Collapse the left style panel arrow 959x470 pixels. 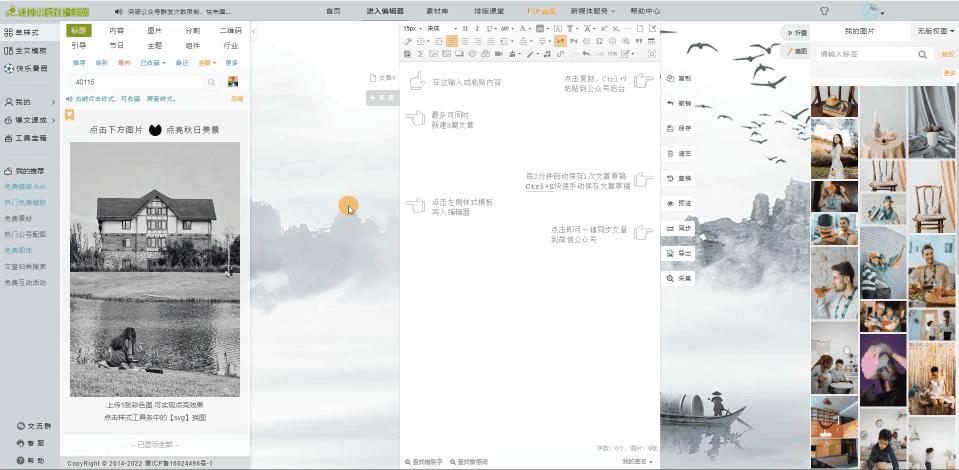tap(254, 31)
